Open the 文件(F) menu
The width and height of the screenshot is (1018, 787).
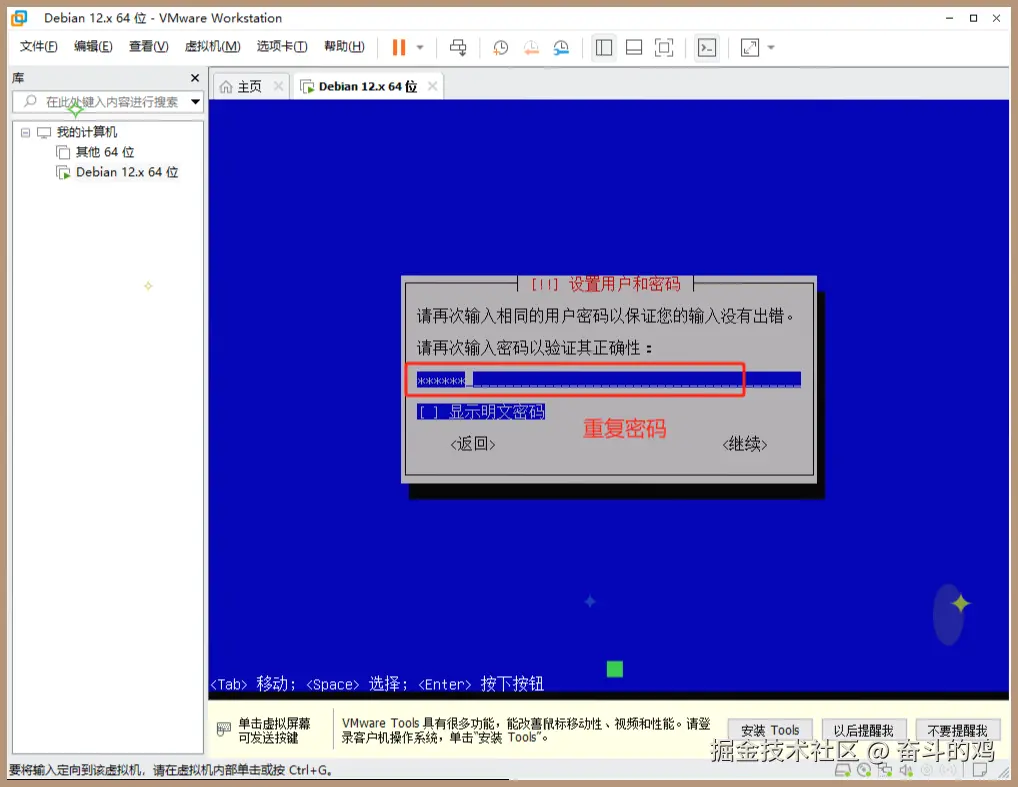[38, 46]
